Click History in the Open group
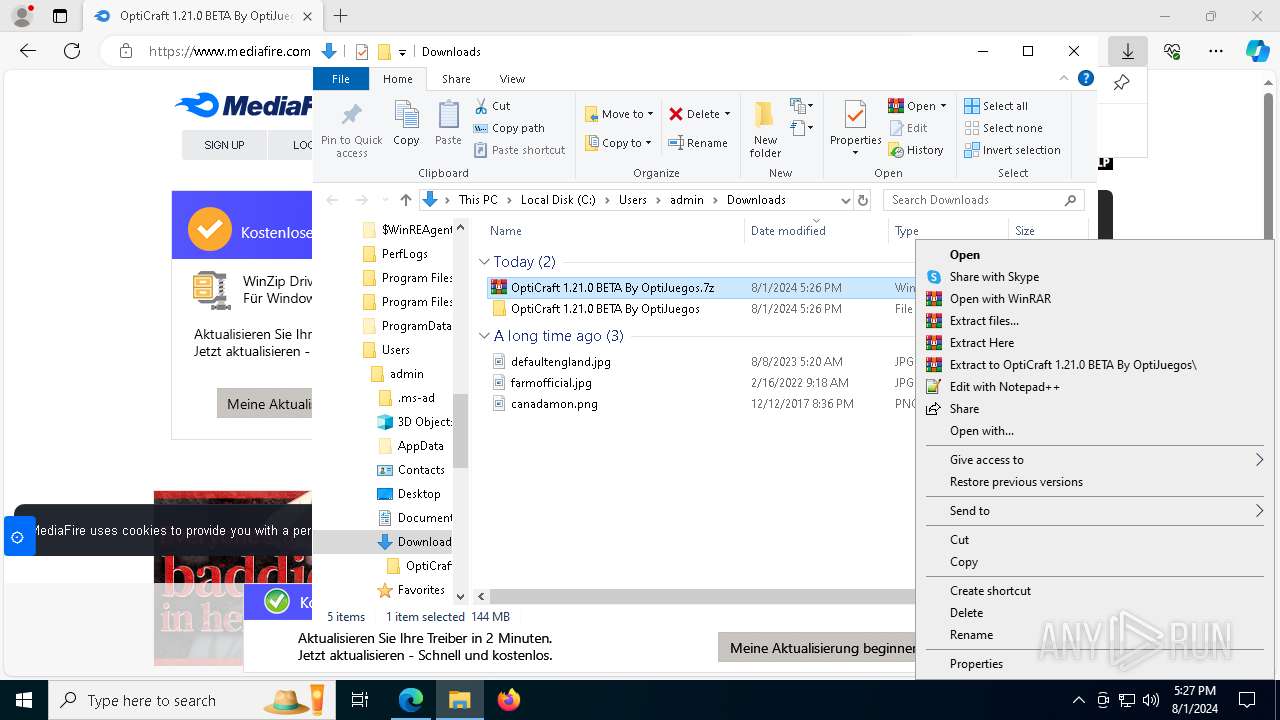 915,150
